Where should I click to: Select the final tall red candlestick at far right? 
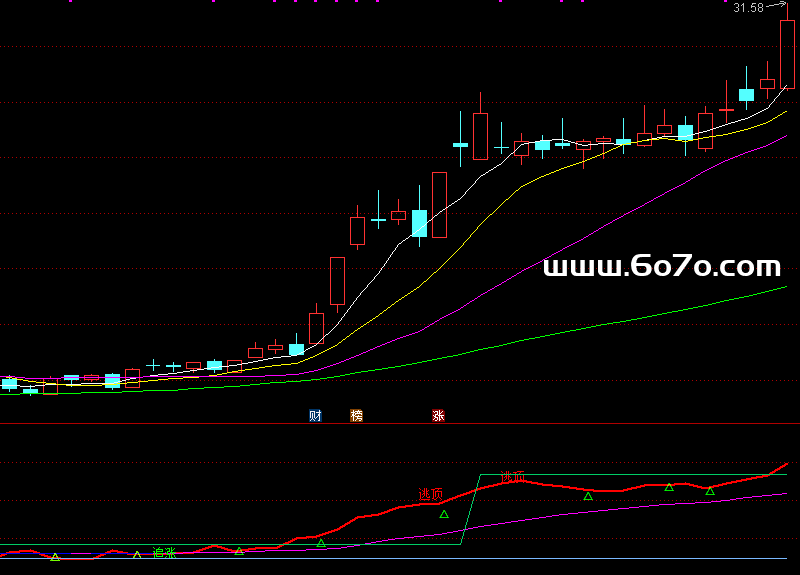(787, 55)
